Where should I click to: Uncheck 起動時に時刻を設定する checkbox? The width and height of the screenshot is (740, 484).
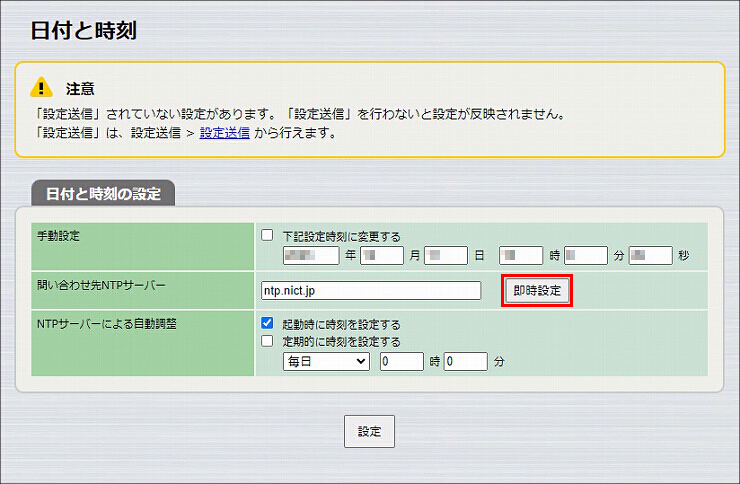point(267,323)
